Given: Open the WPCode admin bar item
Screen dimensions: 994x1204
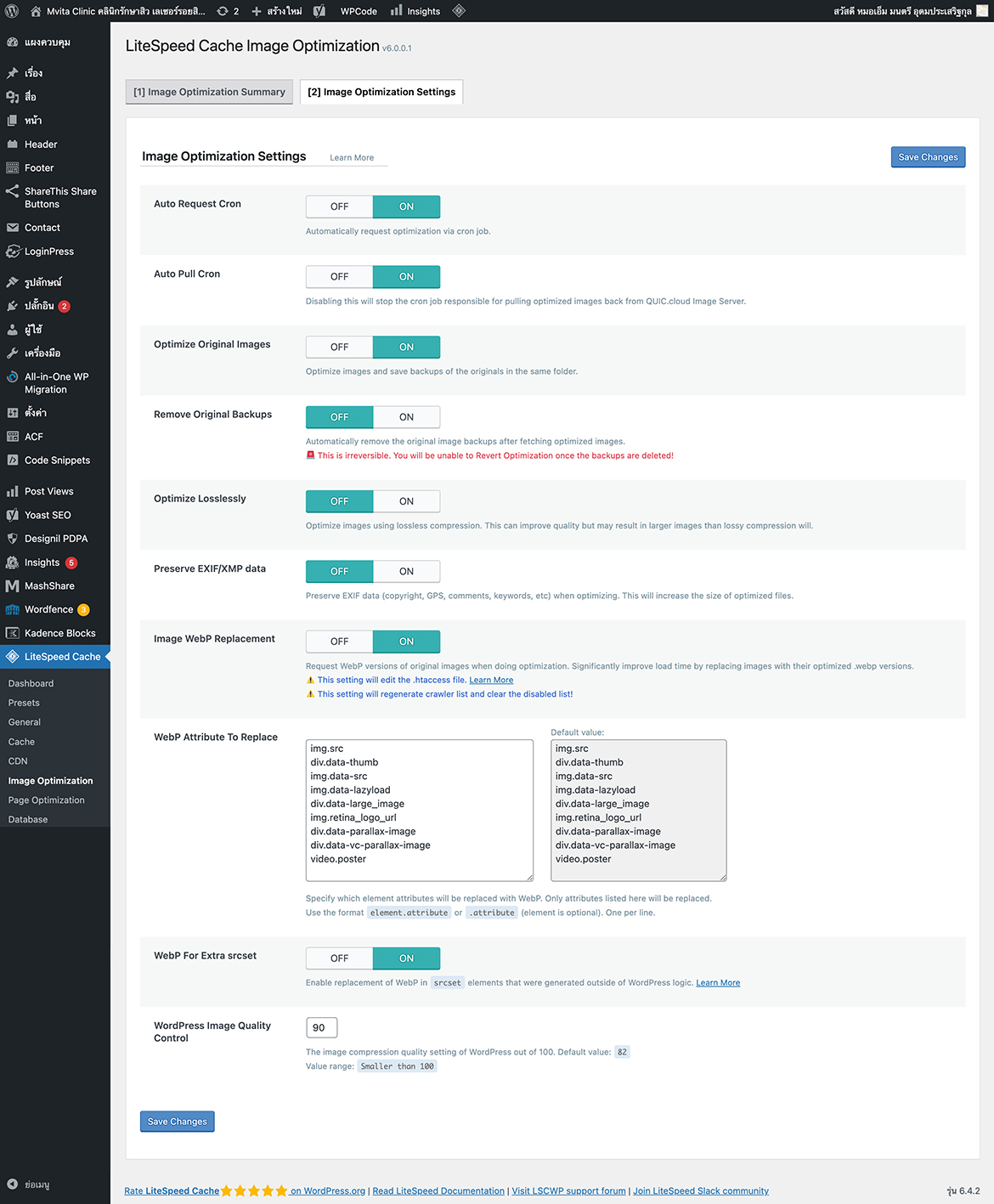Looking at the screenshot, I should [359, 11].
